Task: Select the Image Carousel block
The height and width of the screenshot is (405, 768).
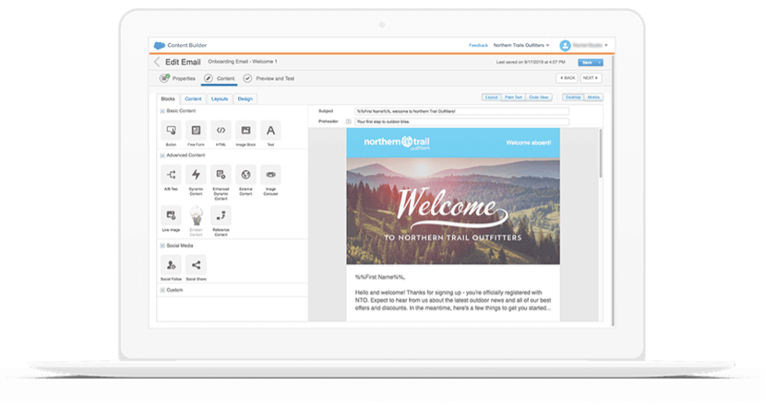Action: tap(271, 175)
